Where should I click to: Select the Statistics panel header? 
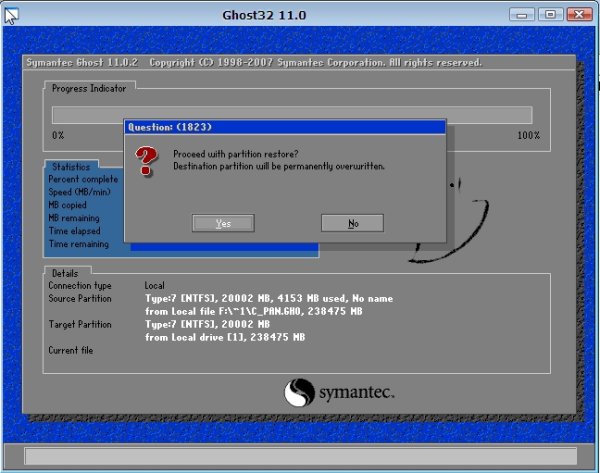pos(70,167)
